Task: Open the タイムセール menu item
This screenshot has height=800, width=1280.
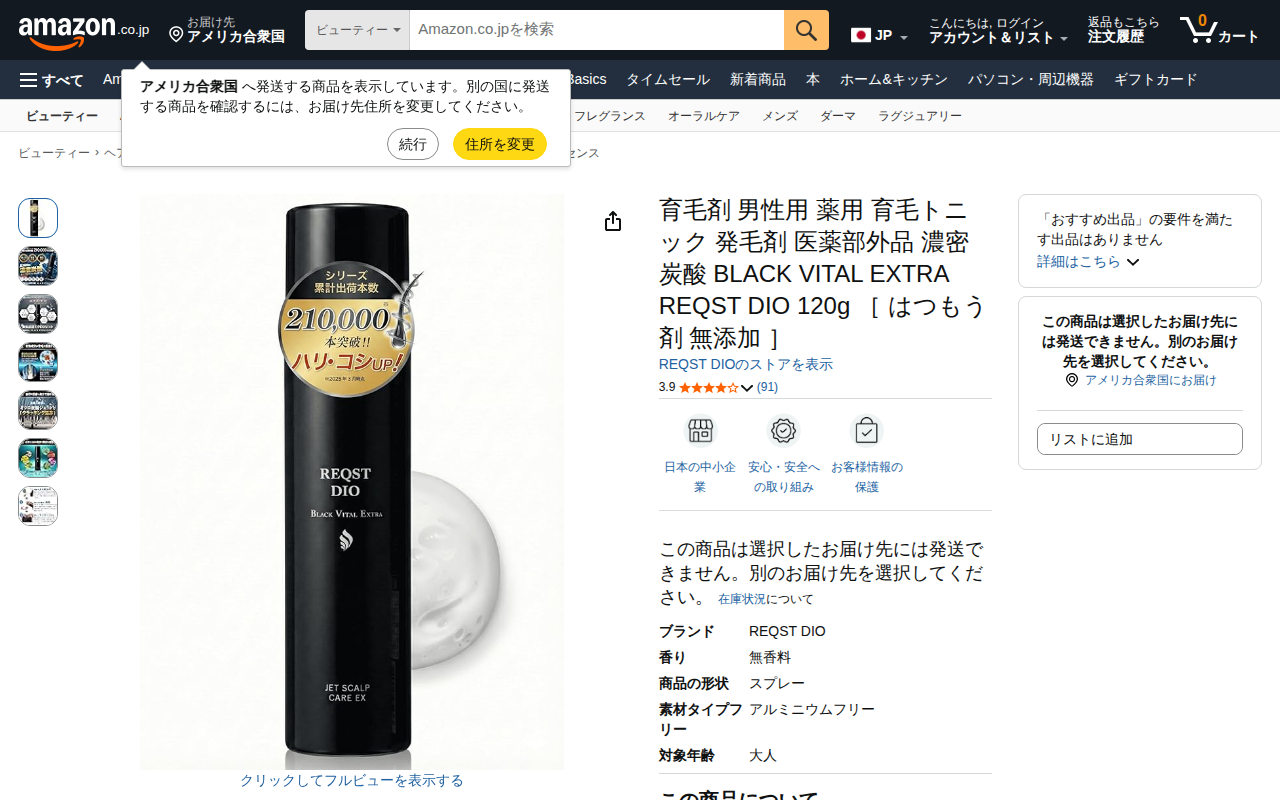Action: 668,80
